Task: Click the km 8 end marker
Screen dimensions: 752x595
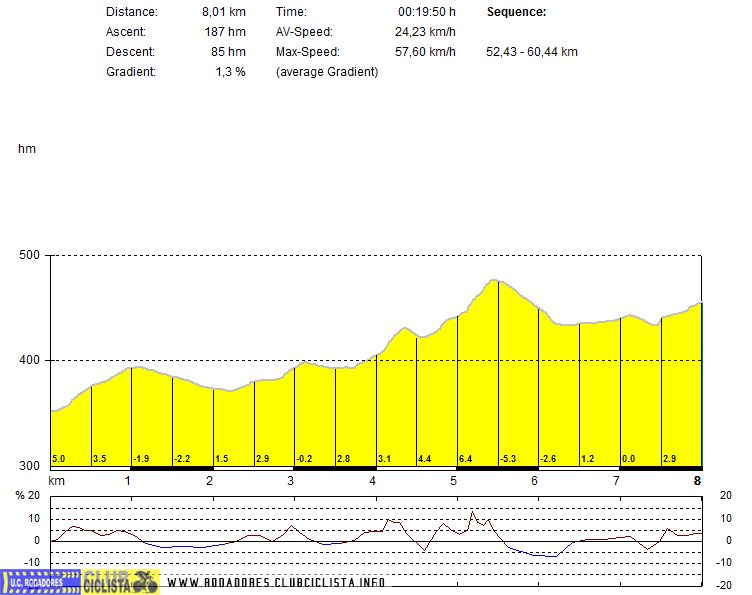Action: 697,481
